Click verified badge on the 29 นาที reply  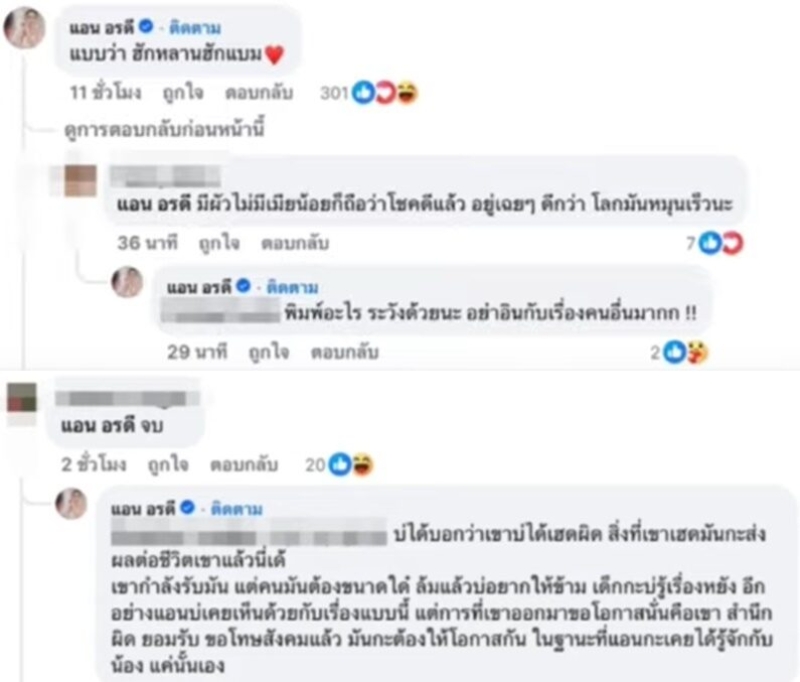(243, 286)
